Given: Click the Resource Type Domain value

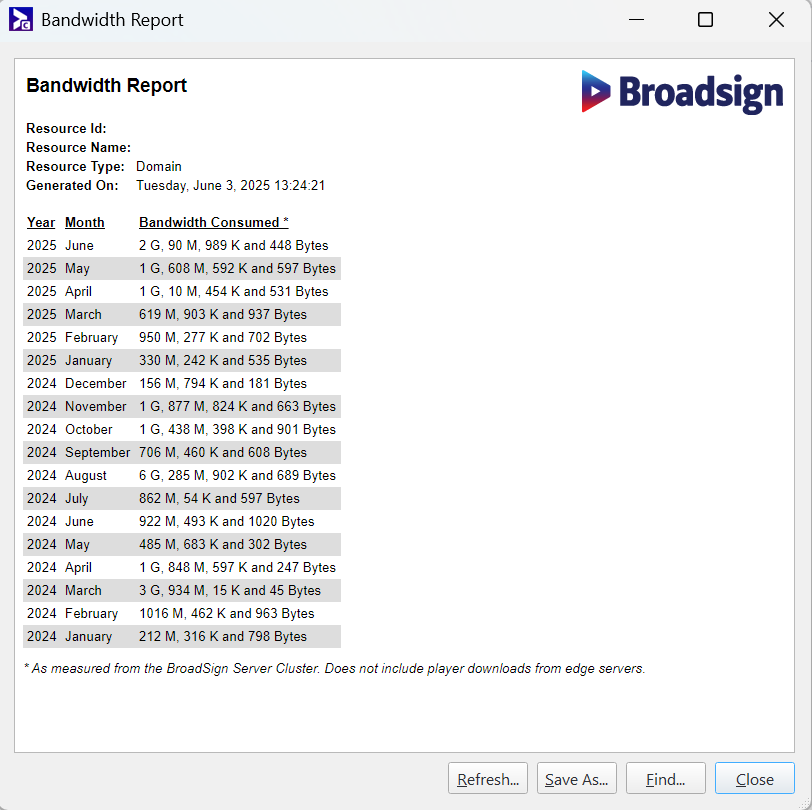Looking at the screenshot, I should click(x=159, y=166).
